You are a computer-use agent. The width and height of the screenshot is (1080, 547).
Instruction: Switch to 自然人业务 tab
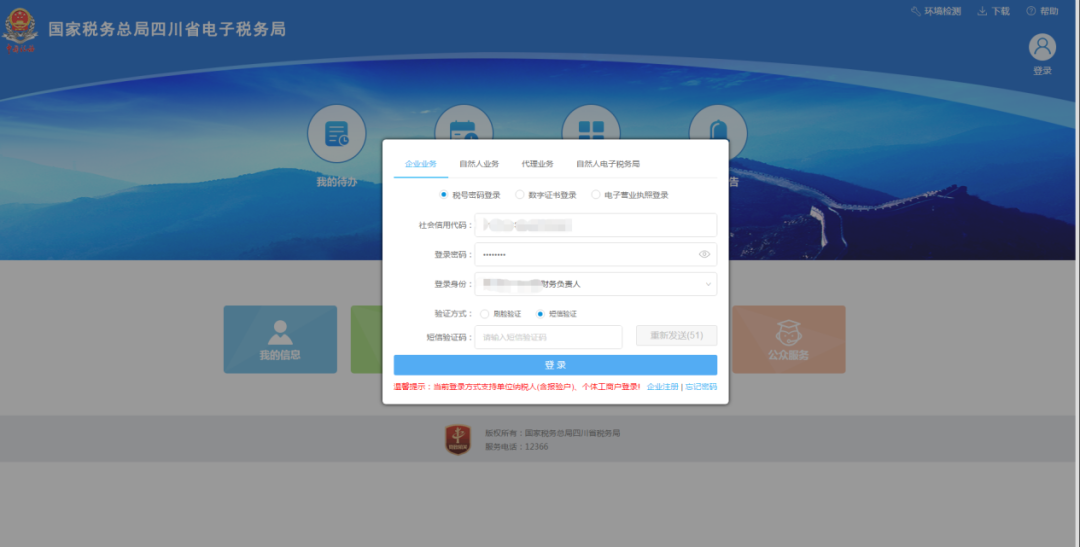tap(479, 164)
